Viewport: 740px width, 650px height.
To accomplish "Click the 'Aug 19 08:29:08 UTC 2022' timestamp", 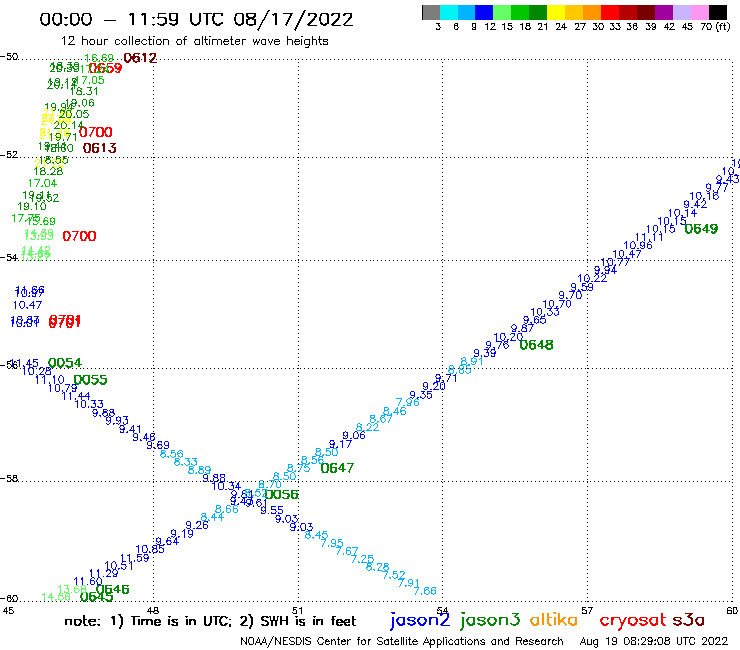I will tap(654, 642).
